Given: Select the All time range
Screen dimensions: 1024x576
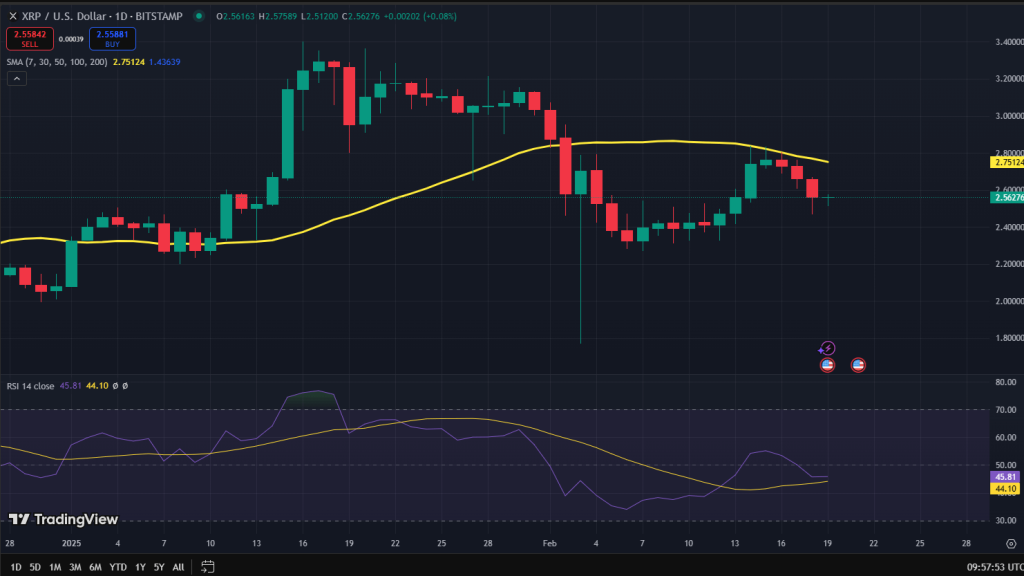Looking at the screenshot, I should [178, 567].
